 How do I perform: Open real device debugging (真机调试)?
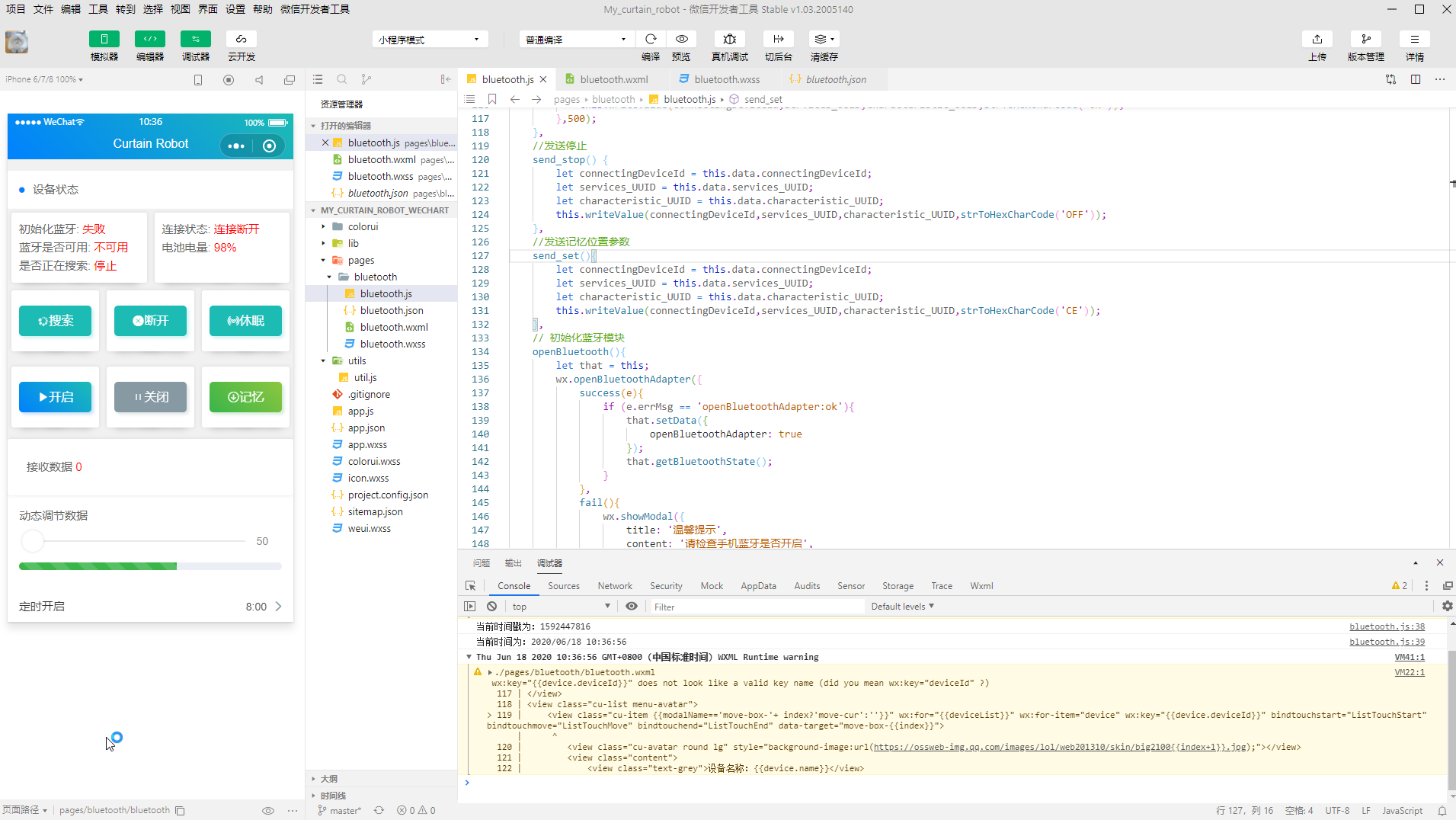pos(729,39)
